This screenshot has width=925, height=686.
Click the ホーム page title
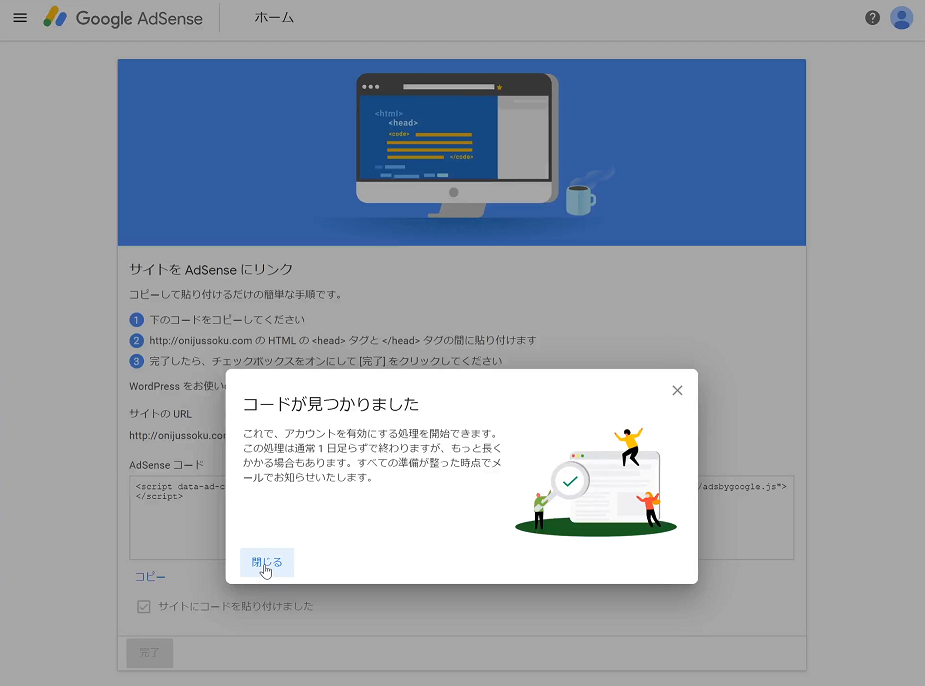click(274, 18)
